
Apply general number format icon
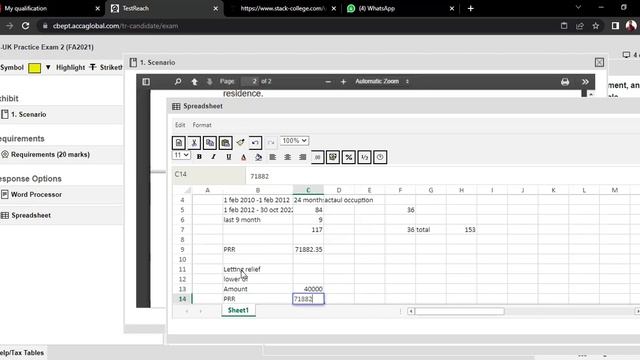(x=318, y=157)
